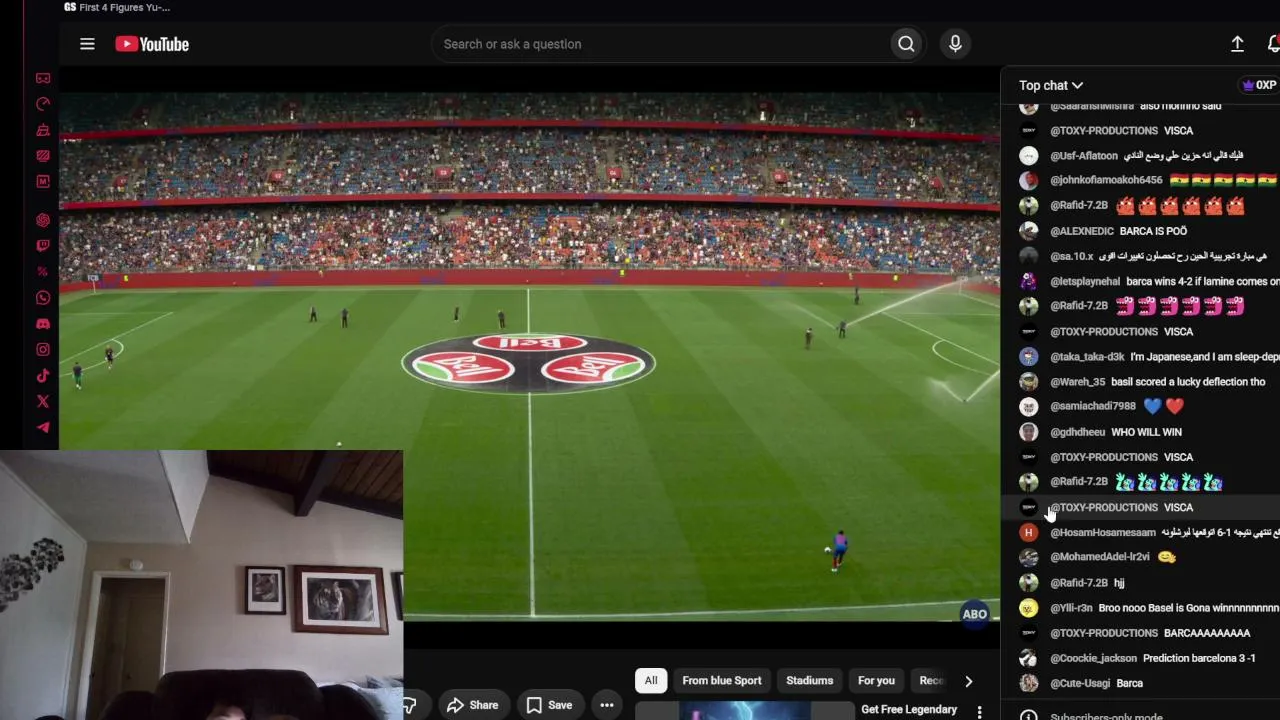Click @Ylli-r3n username in chat

pyautogui.click(x=1071, y=608)
